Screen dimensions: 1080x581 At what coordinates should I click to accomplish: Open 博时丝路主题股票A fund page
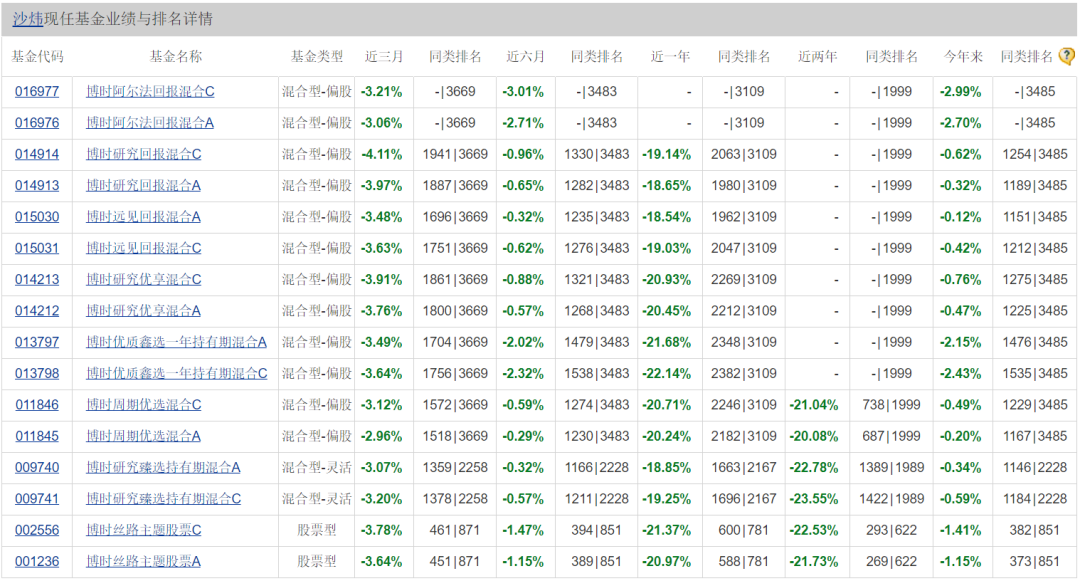click(x=143, y=562)
